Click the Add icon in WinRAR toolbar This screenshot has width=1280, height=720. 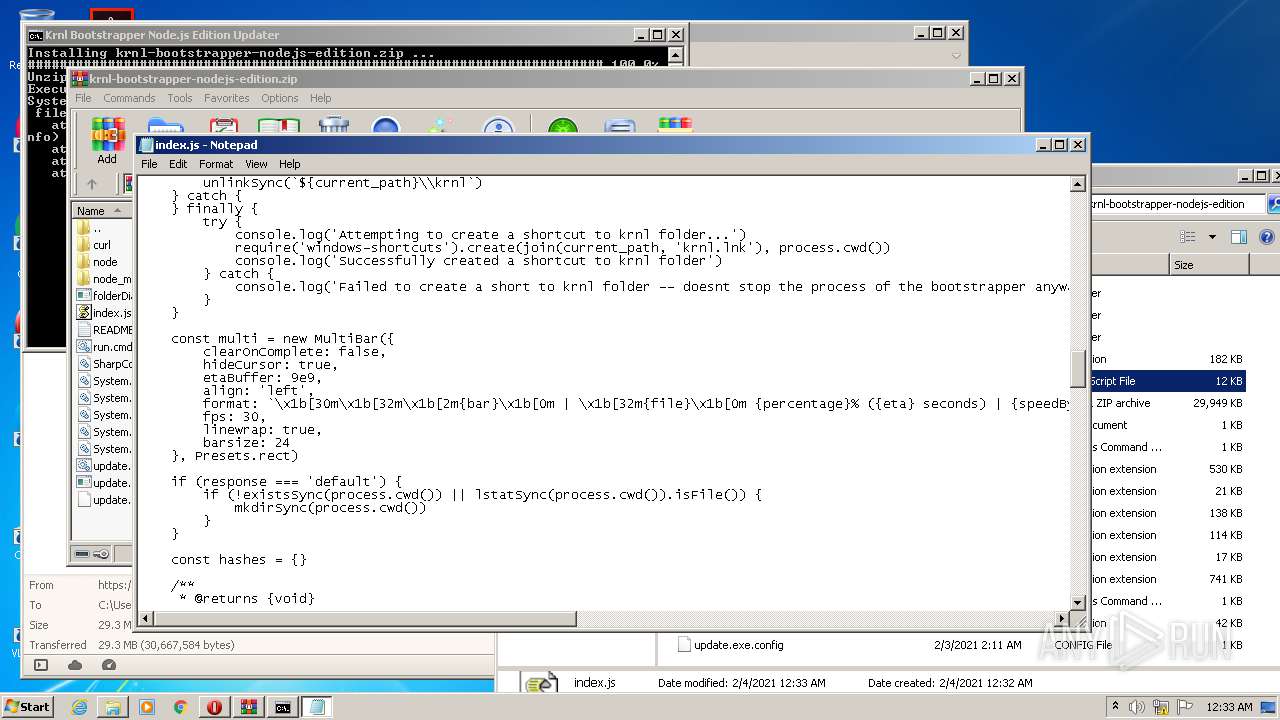pos(106,141)
